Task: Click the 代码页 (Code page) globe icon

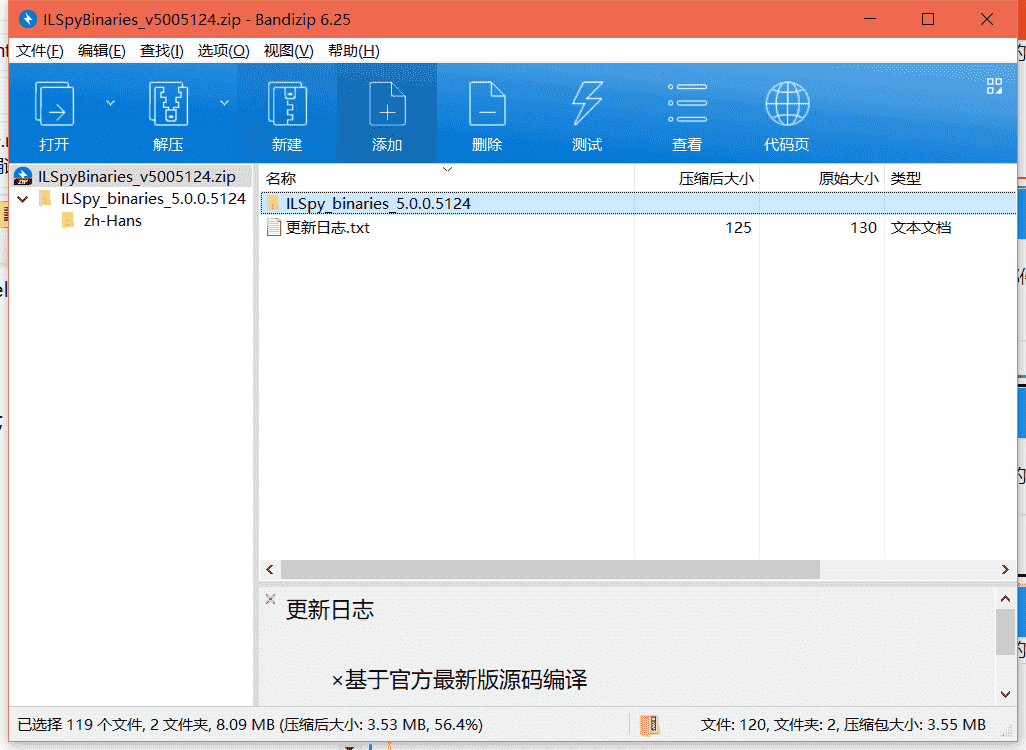Action: [x=787, y=103]
